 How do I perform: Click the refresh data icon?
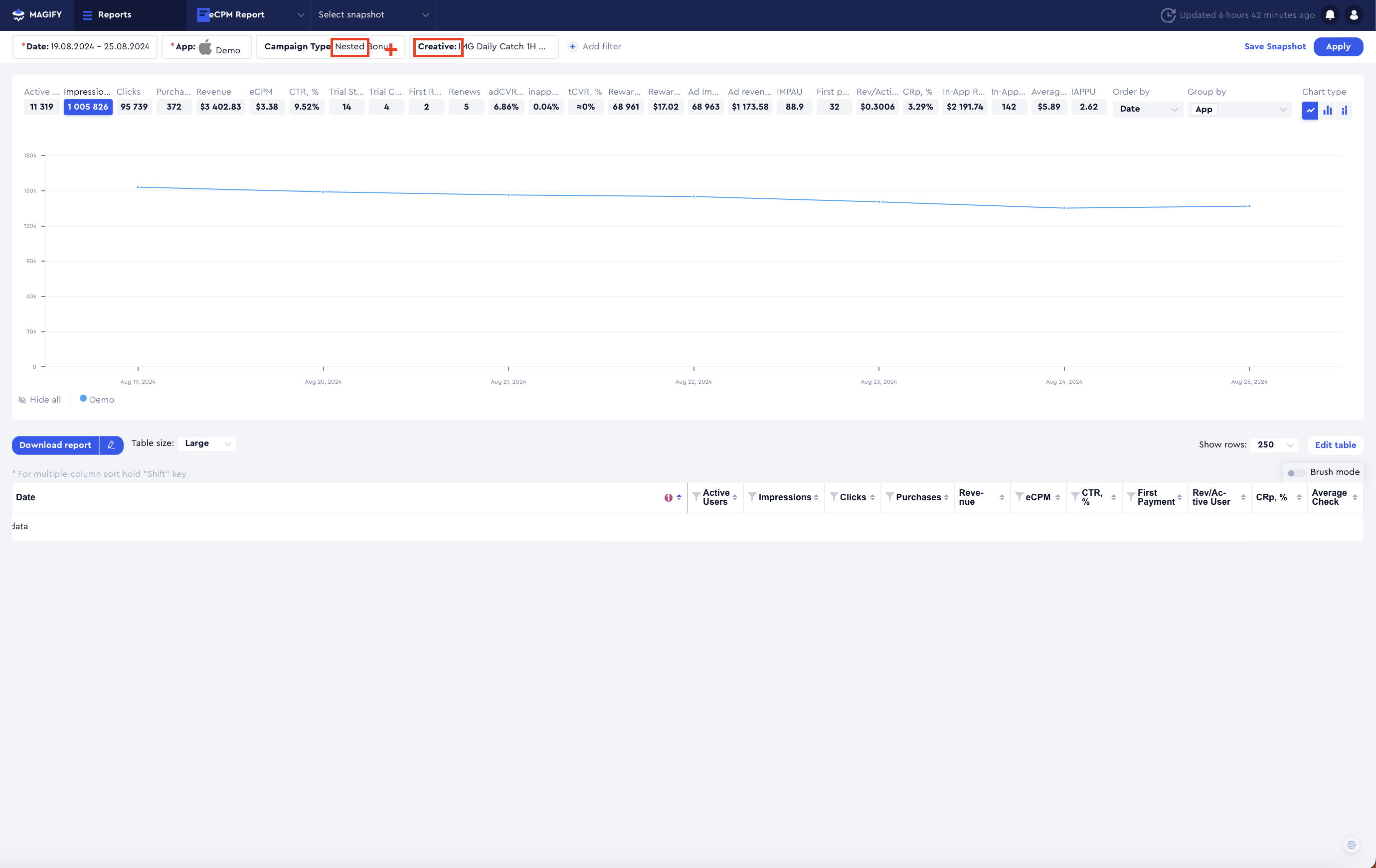click(x=1168, y=15)
